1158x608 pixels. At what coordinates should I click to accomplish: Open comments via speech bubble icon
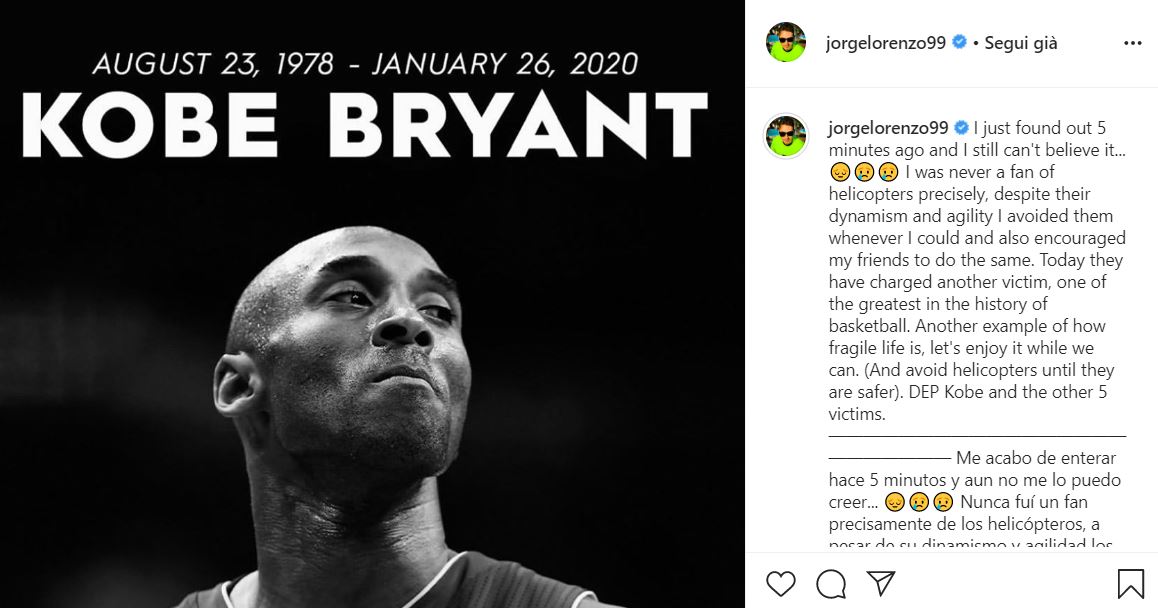click(831, 584)
